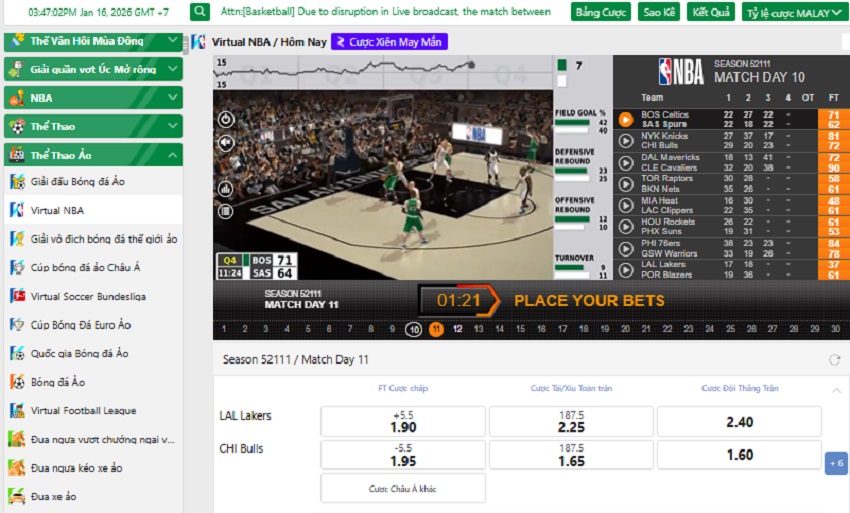Click the Đua ngựa kéo xe ảo icon
This screenshot has height=513, width=850.
(17, 467)
